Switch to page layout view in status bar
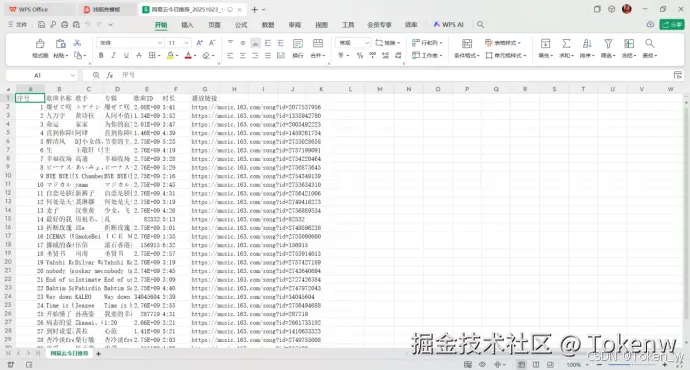690x370 pixels. click(x=536, y=365)
